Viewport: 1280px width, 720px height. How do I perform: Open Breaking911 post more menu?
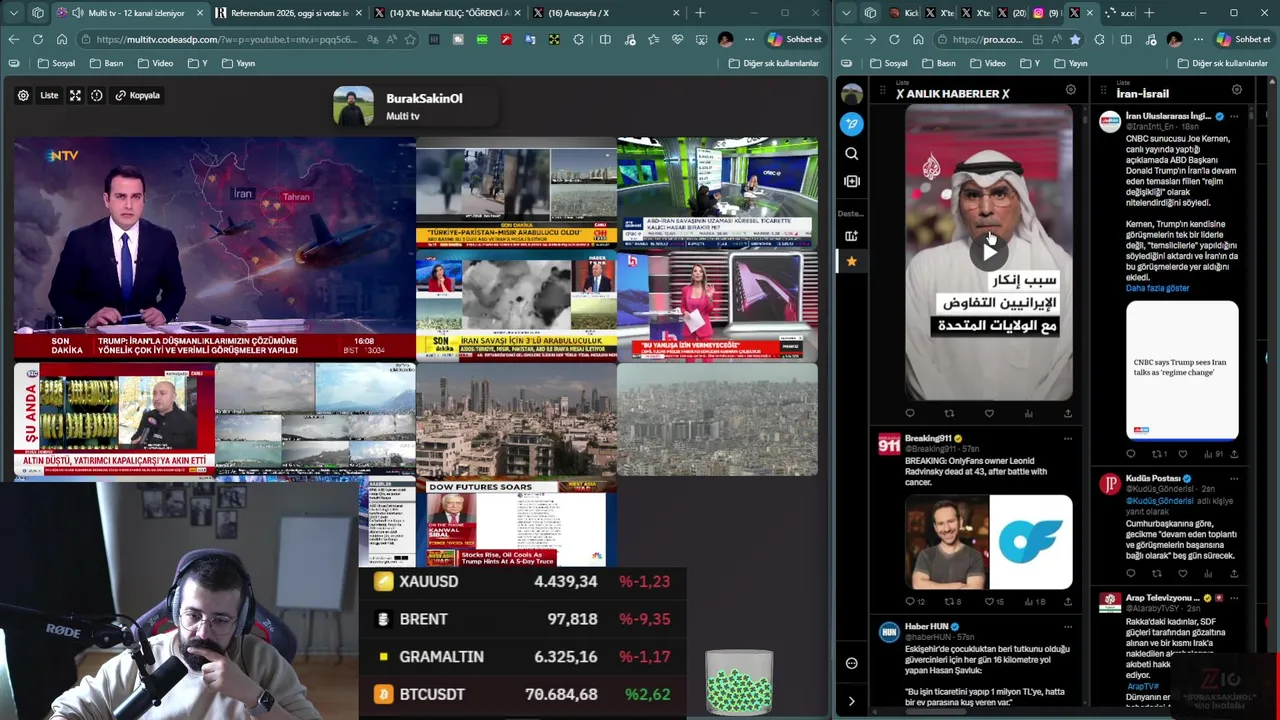1067,438
